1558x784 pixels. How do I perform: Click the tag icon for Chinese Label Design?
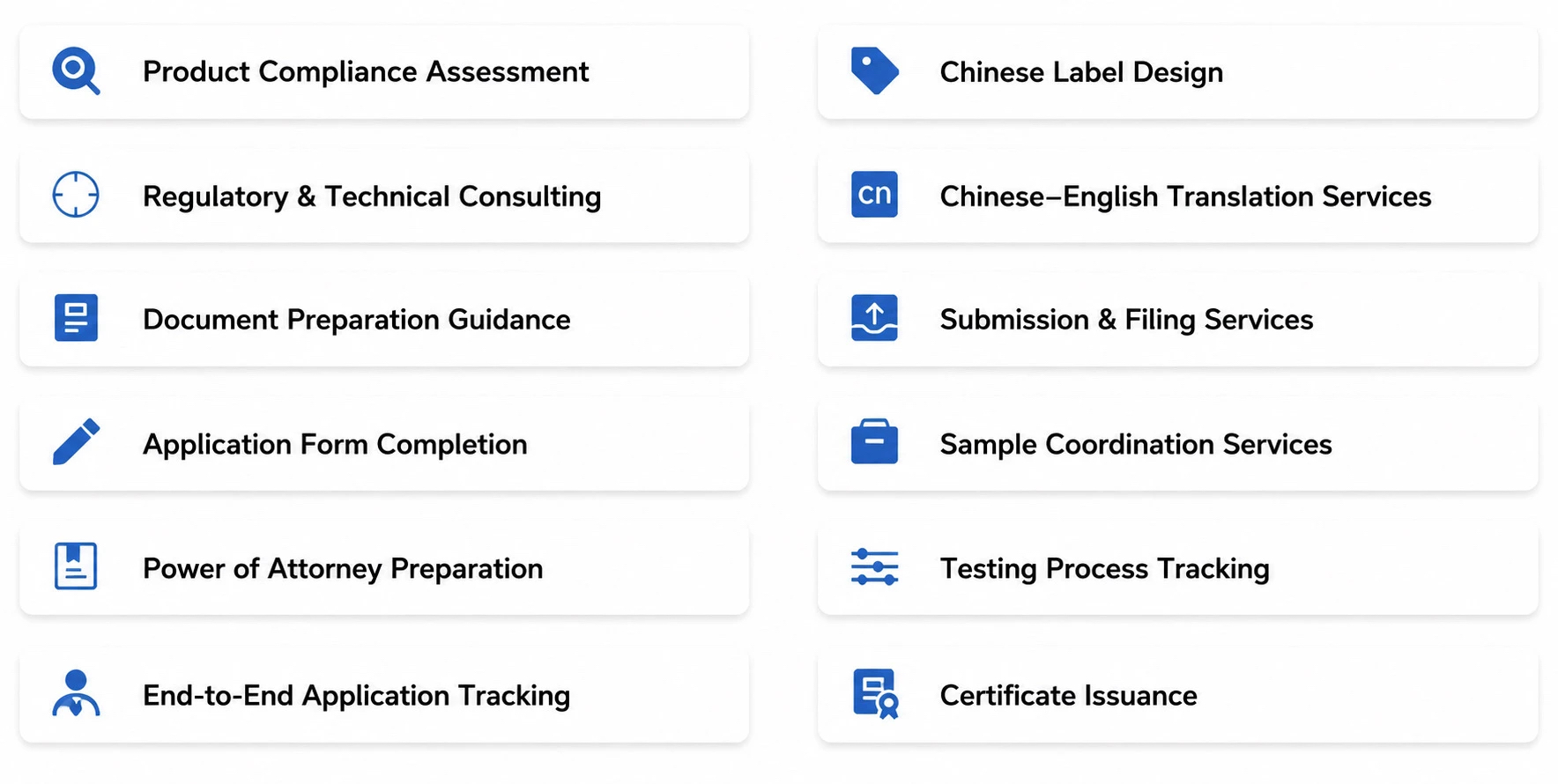point(874,70)
